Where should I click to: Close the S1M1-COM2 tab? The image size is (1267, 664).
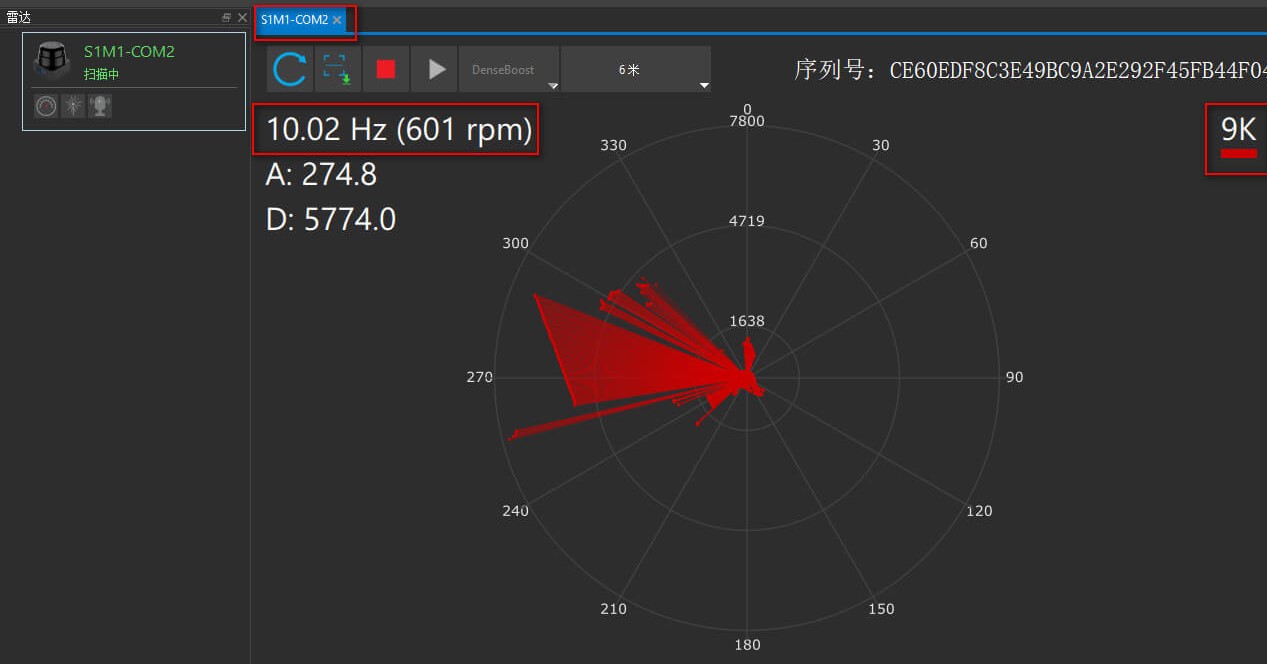tap(338, 20)
